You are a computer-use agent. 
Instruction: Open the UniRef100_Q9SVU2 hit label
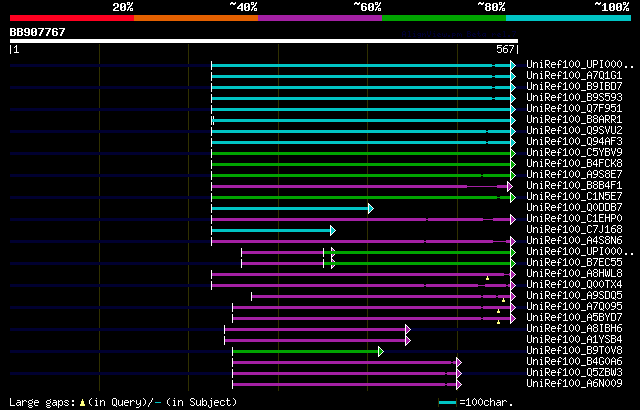[x=574, y=131]
